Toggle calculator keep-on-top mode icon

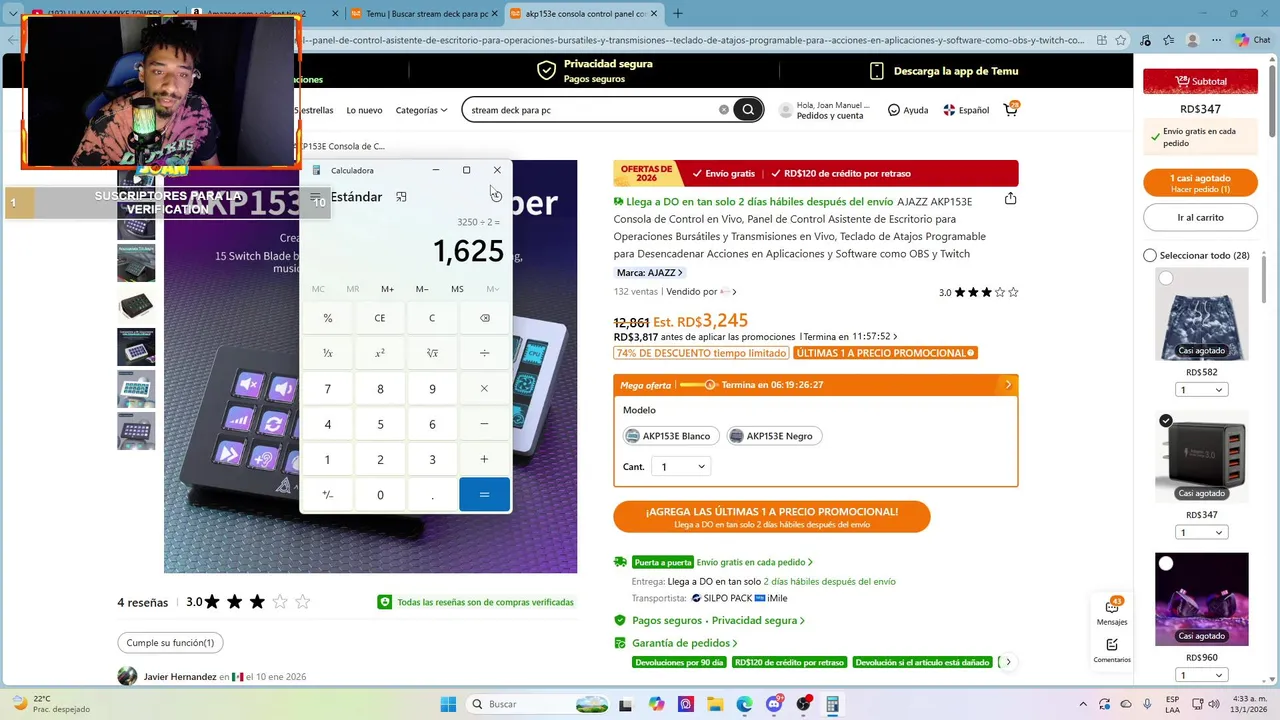coord(401,197)
